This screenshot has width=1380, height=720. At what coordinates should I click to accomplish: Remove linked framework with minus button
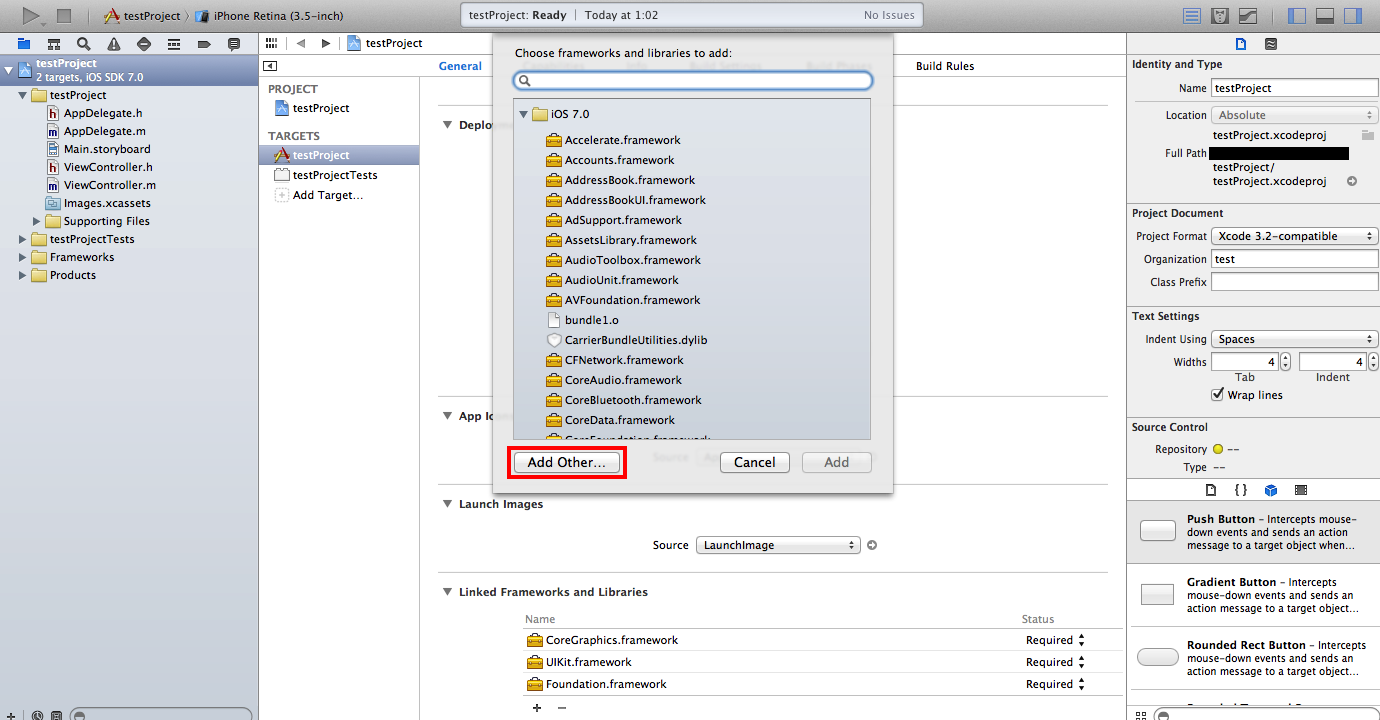[x=561, y=708]
